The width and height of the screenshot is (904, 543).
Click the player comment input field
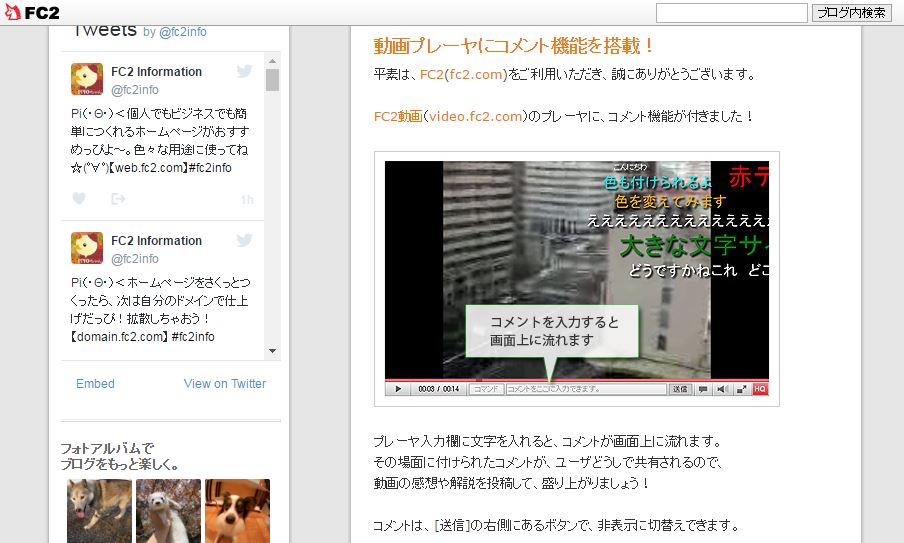[x=586, y=389]
